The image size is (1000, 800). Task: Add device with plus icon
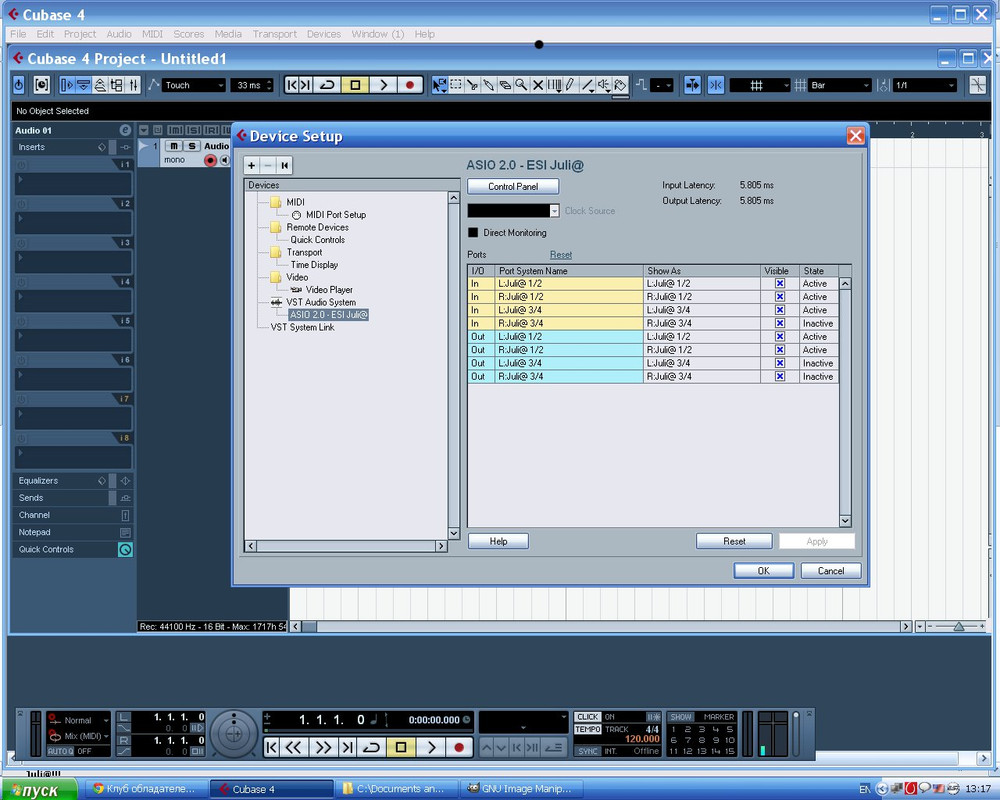click(x=251, y=166)
